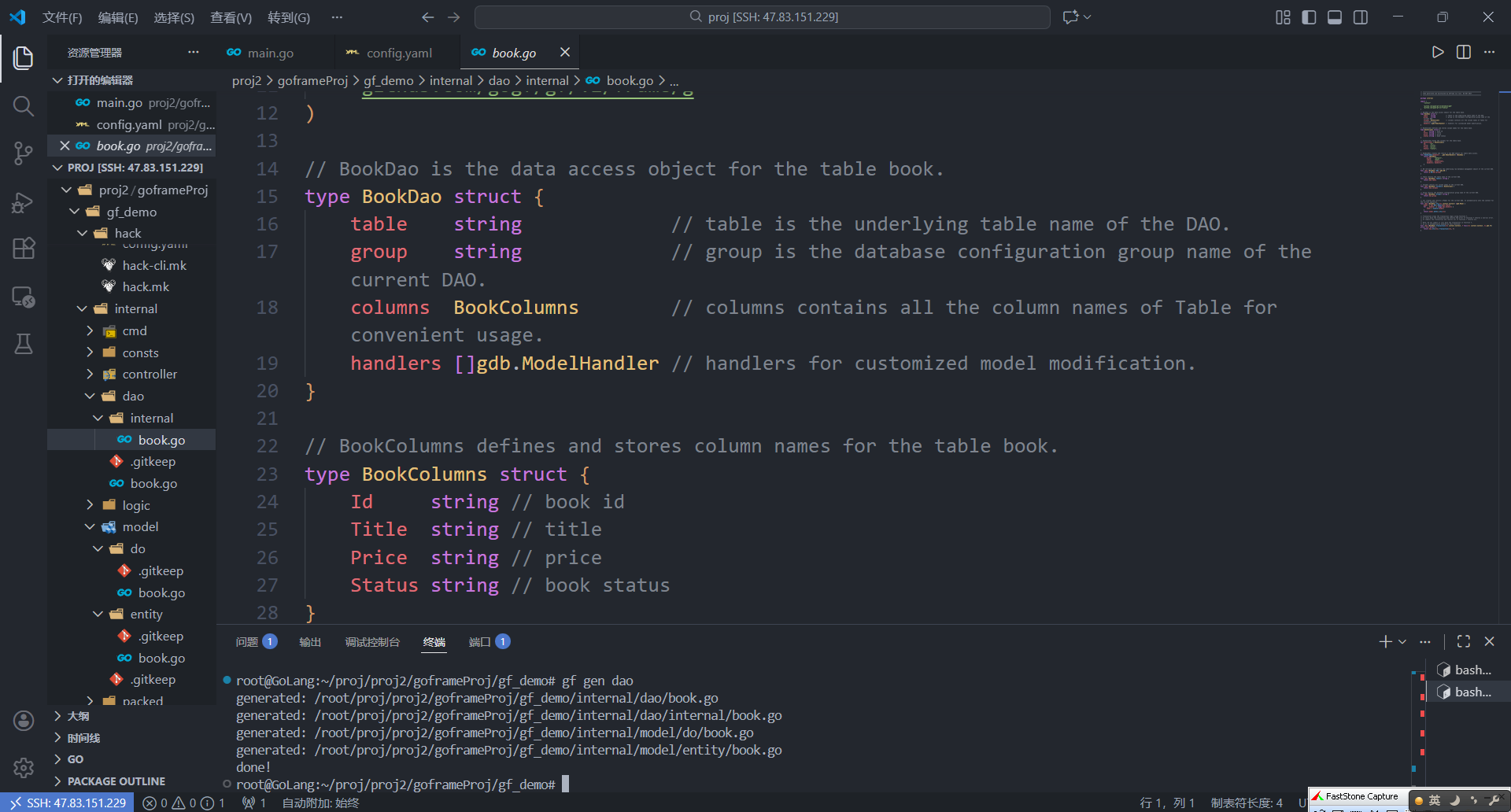1511x812 pixels.
Task: Open the Manage gear settings
Action: point(24,767)
